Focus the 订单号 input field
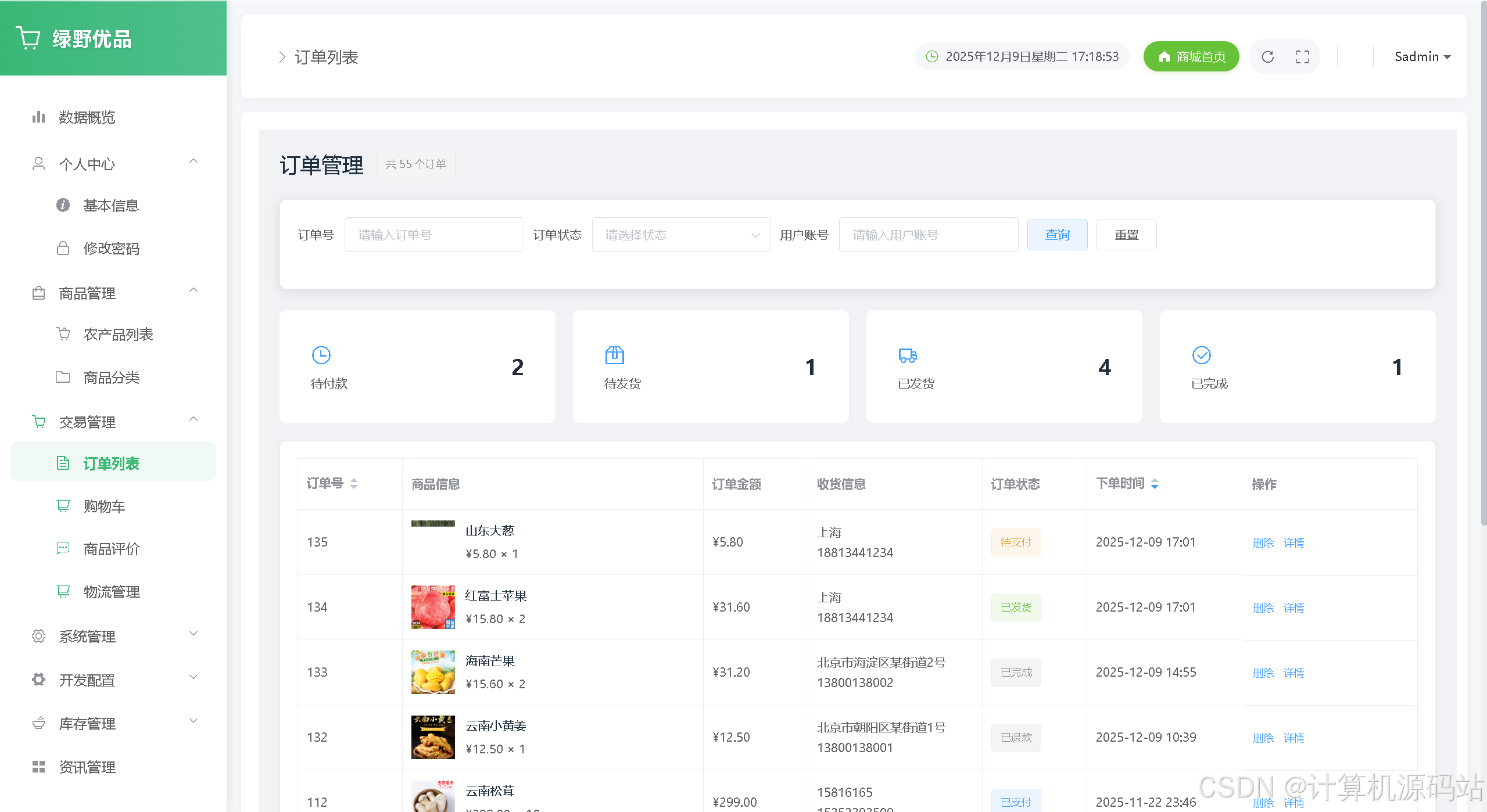 (433, 235)
